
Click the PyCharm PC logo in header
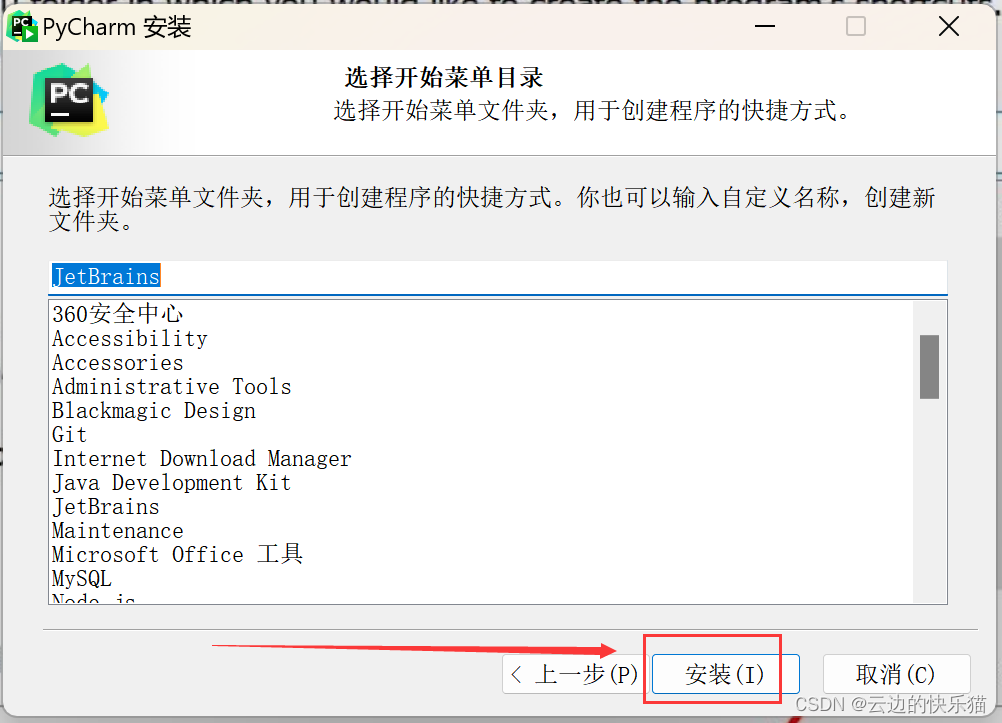68,100
